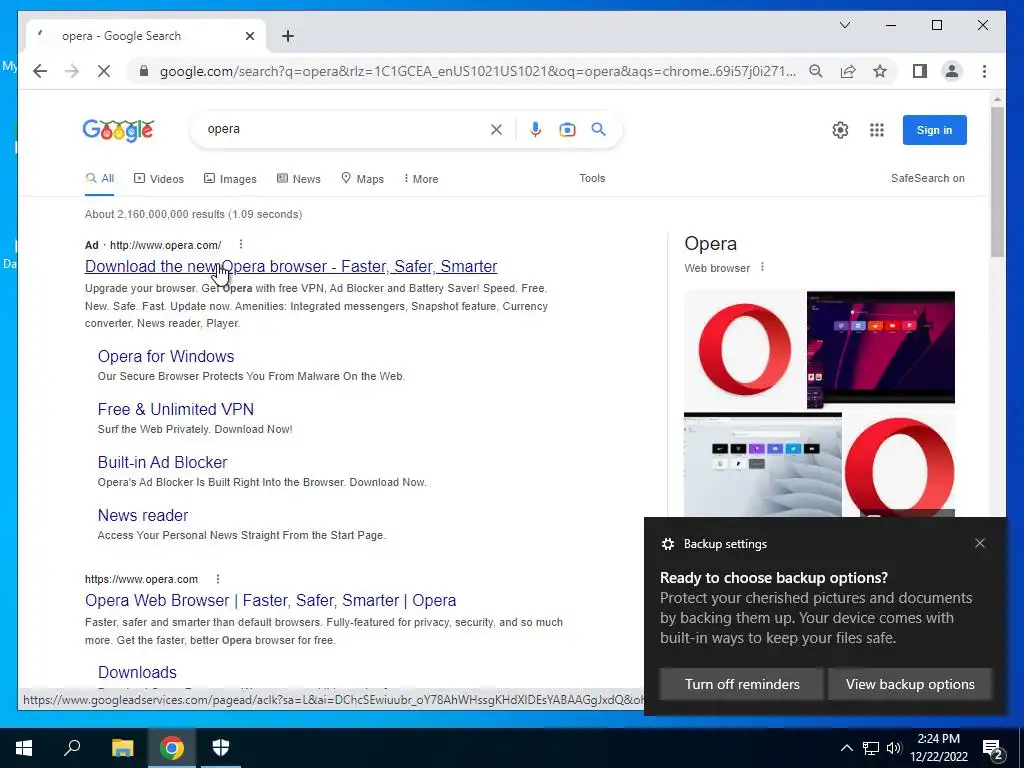Open the Tools search options
Screen dimensions: 1024x768
592,178
